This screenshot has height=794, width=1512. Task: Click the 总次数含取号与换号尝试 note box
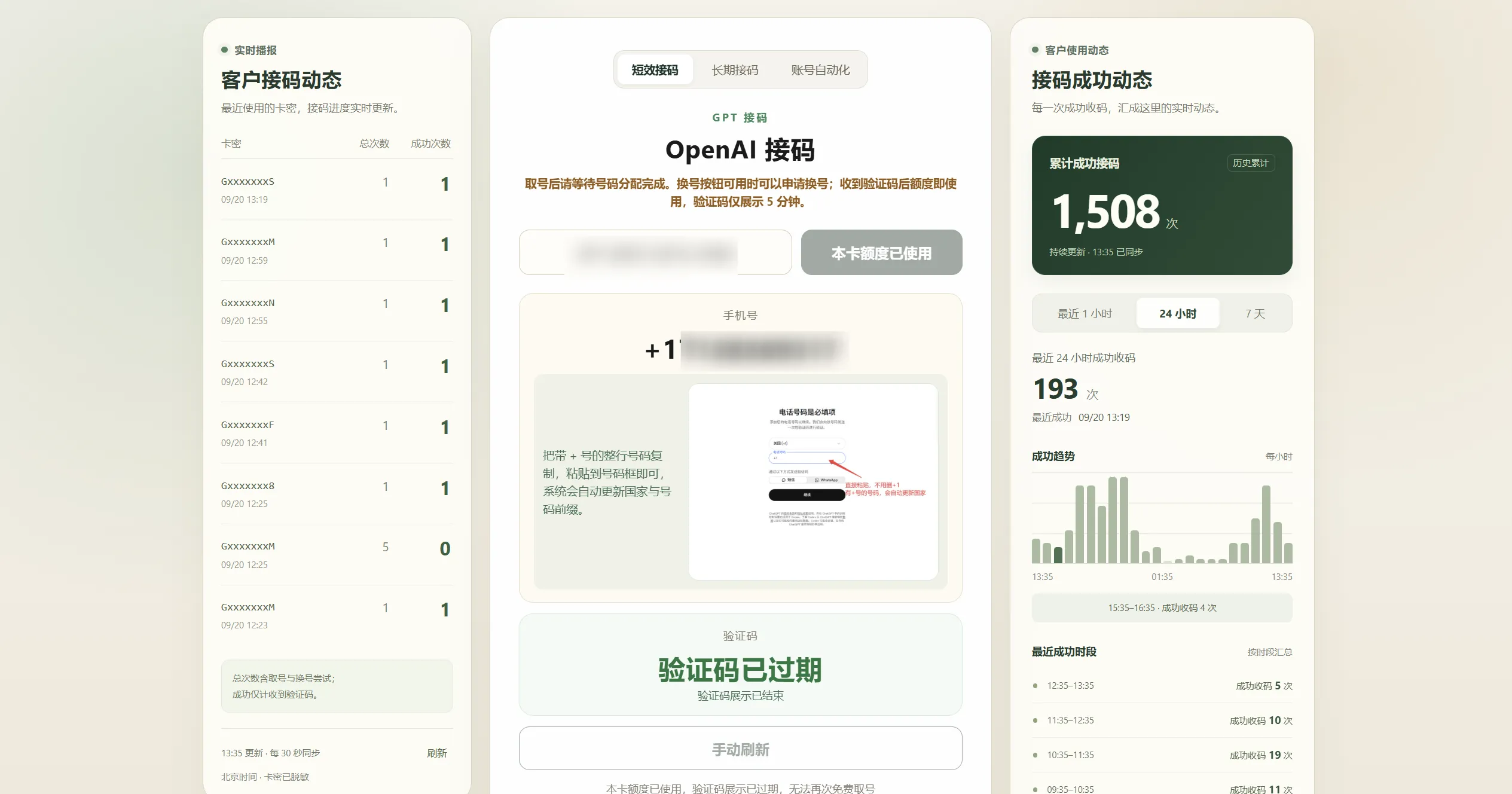pos(337,686)
